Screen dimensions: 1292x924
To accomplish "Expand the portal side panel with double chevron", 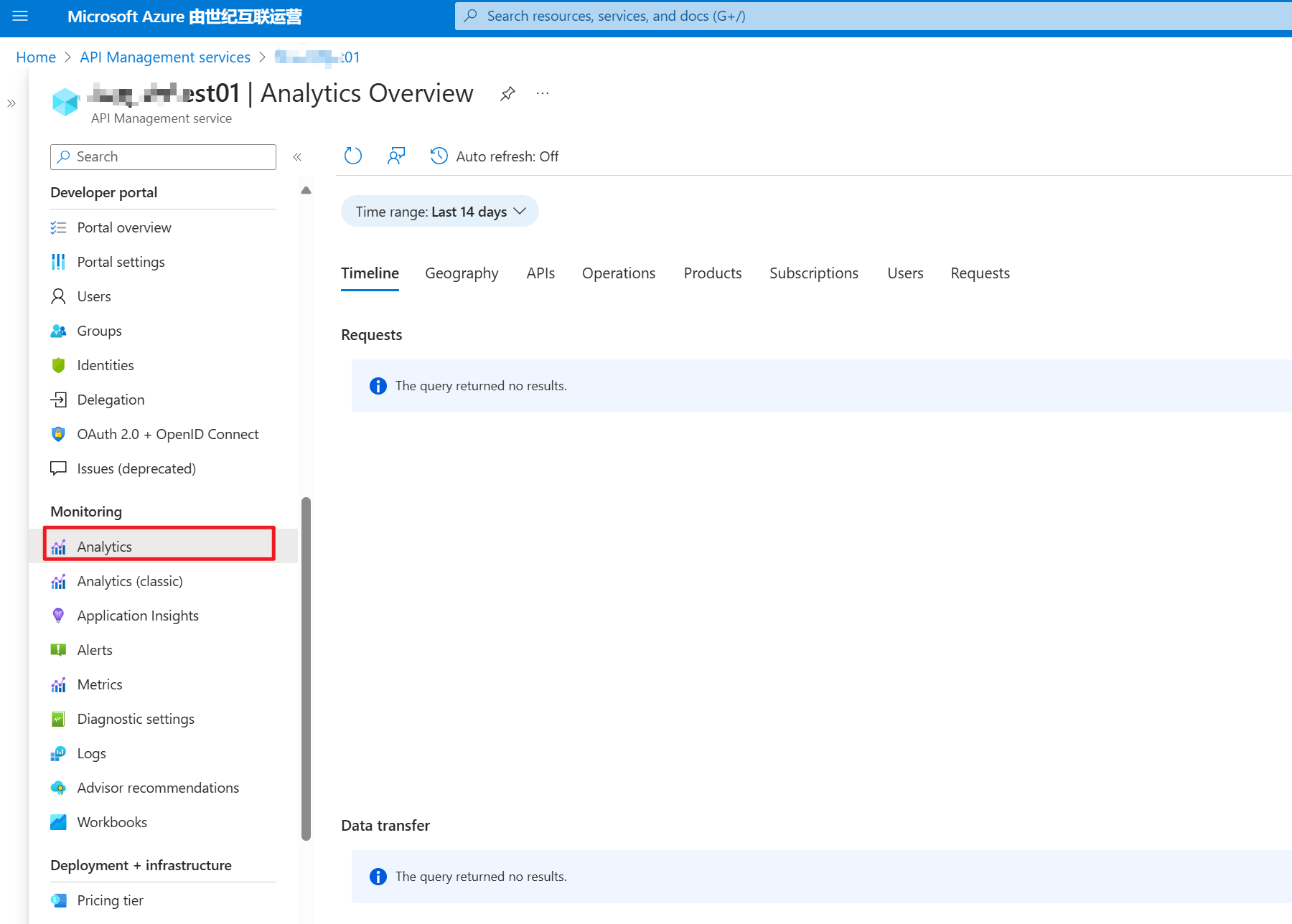I will [11, 103].
